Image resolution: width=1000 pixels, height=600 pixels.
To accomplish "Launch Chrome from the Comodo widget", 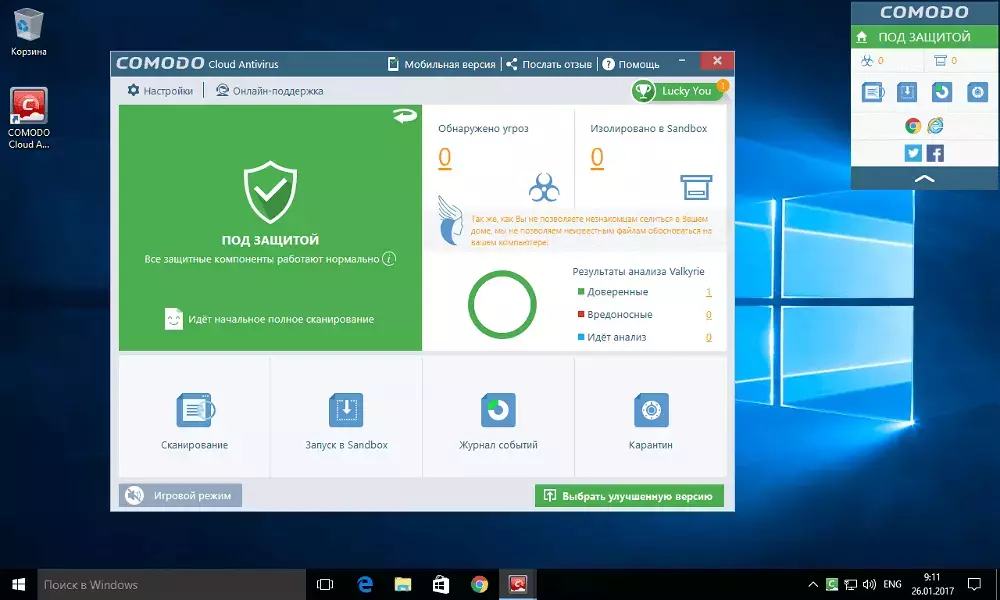I will [x=913, y=126].
